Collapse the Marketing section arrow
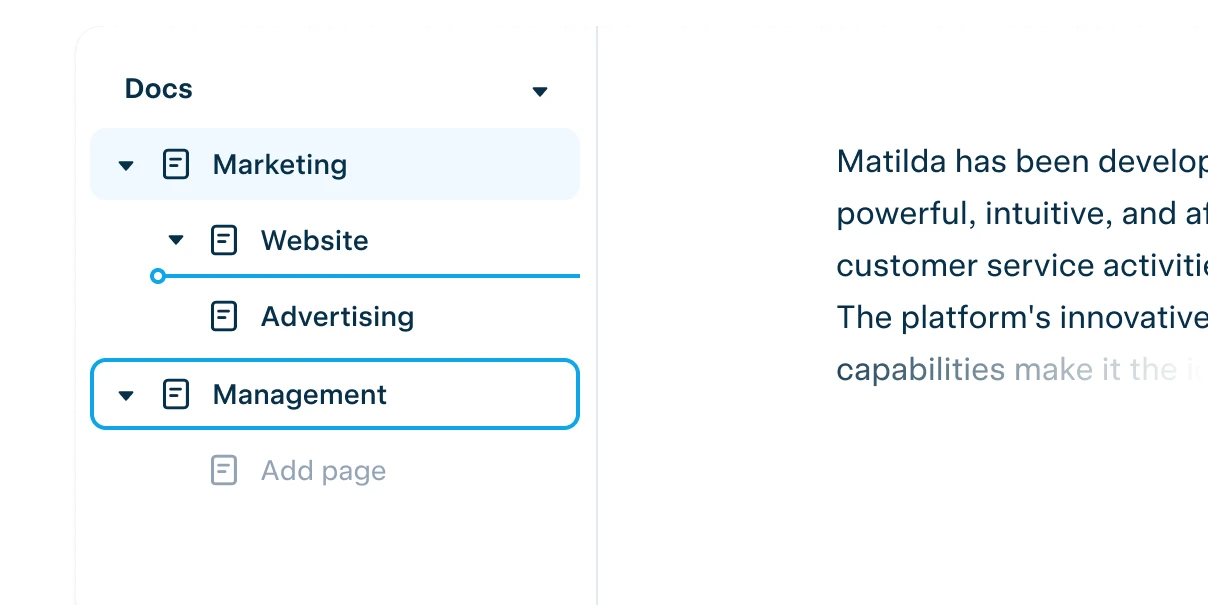This screenshot has width=1208, height=605. coord(126,165)
